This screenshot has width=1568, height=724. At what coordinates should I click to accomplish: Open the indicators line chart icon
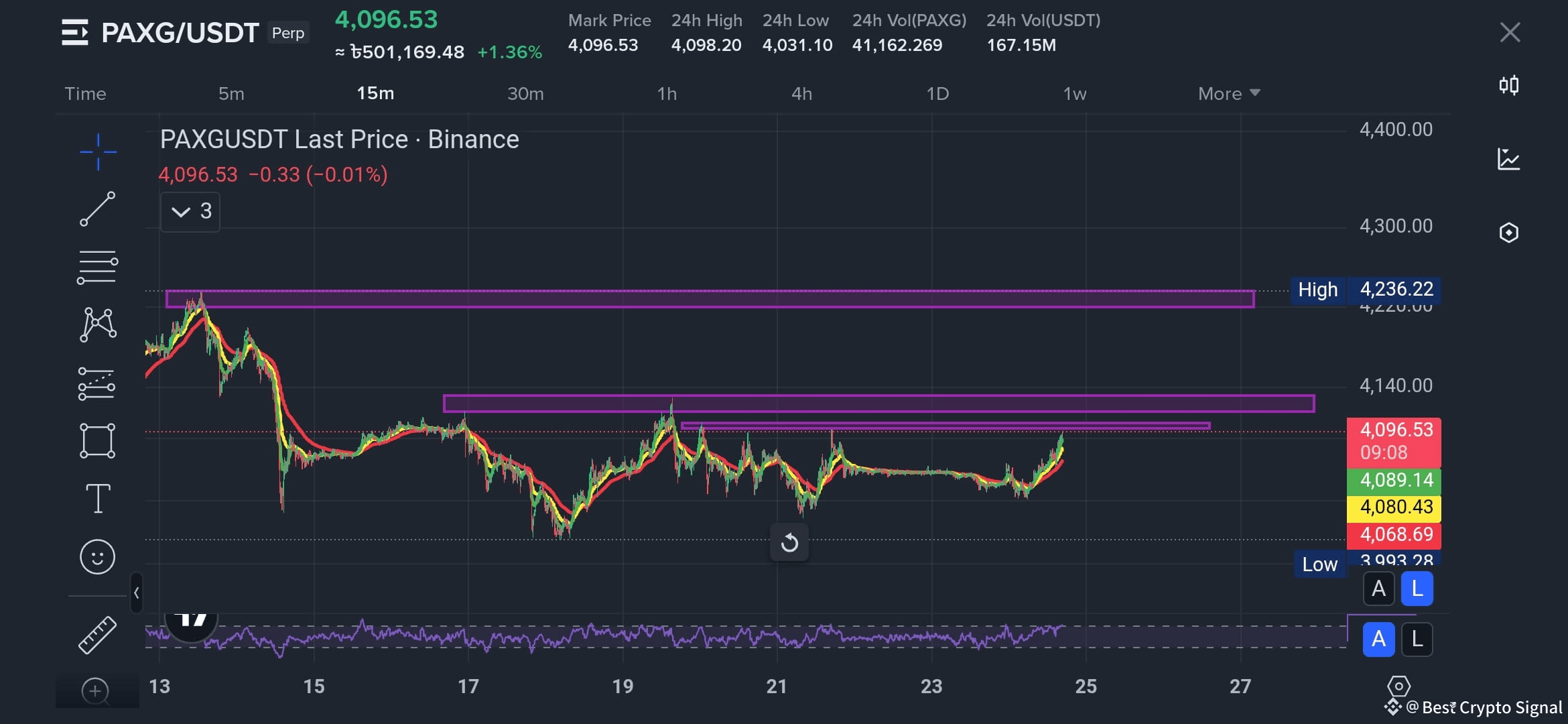pyautogui.click(x=1508, y=159)
